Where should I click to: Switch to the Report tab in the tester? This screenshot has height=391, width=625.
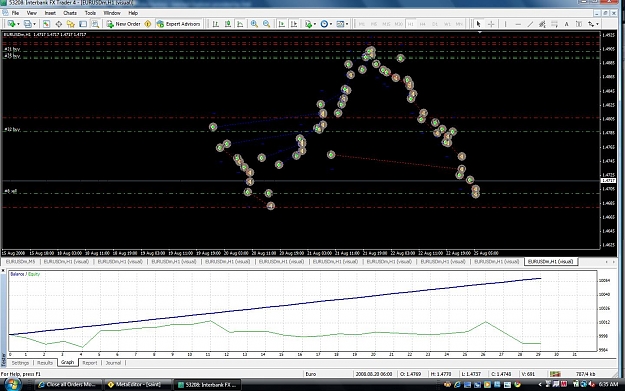coord(90,363)
